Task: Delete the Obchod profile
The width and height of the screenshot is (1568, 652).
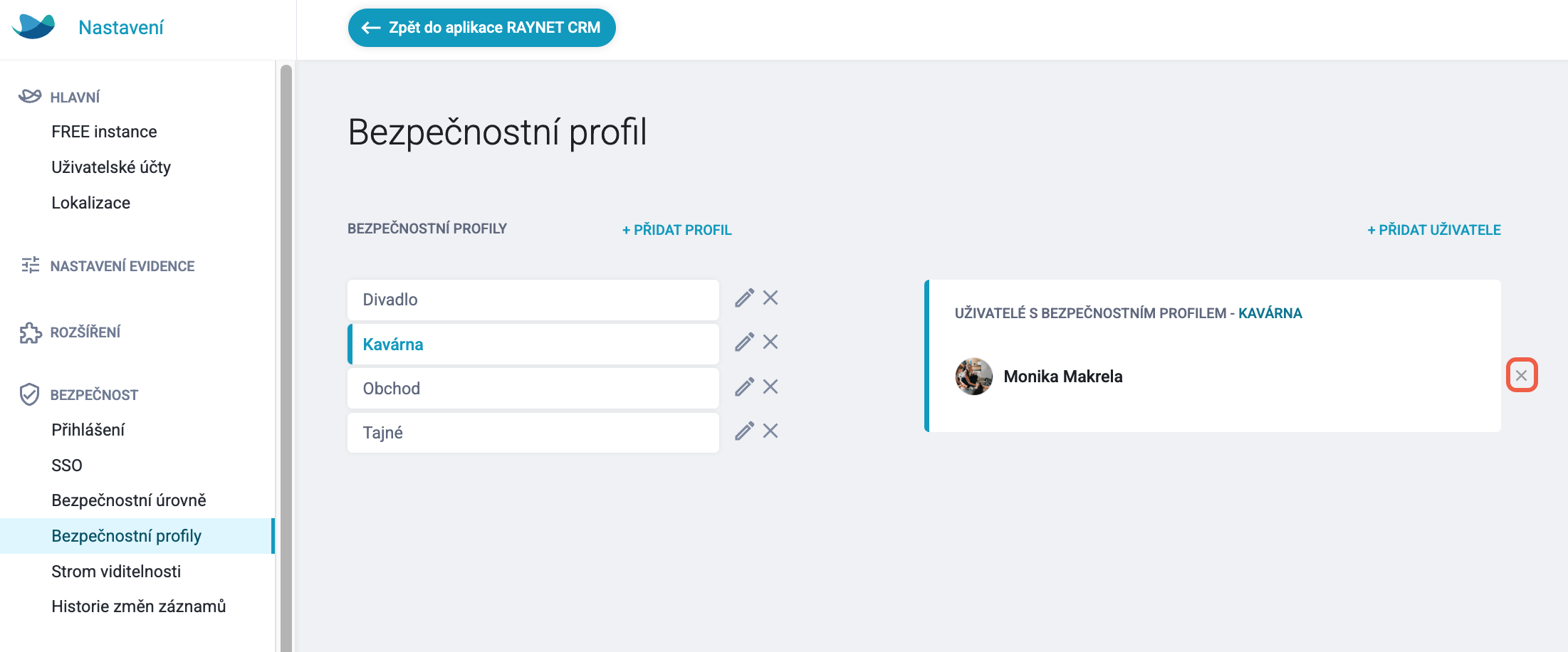Action: (x=770, y=387)
